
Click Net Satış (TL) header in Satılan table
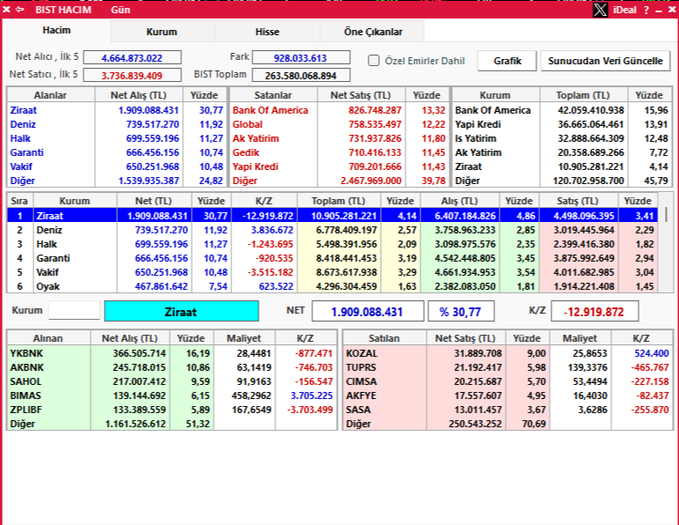pyautogui.click(x=465, y=338)
